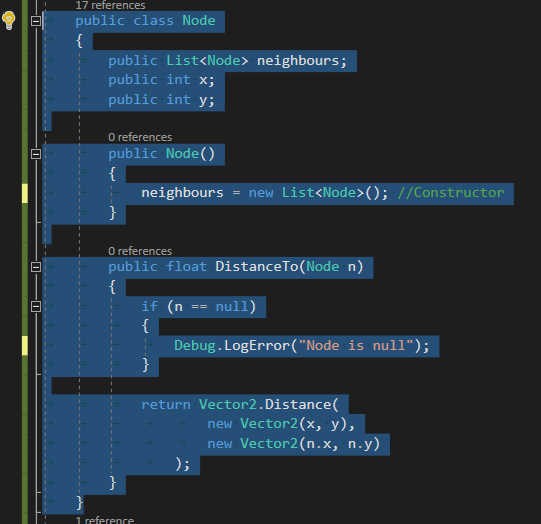This screenshot has width=541, height=524.
Task: Click the lightbulb quick actions icon
Action: pyautogui.click(x=9, y=20)
